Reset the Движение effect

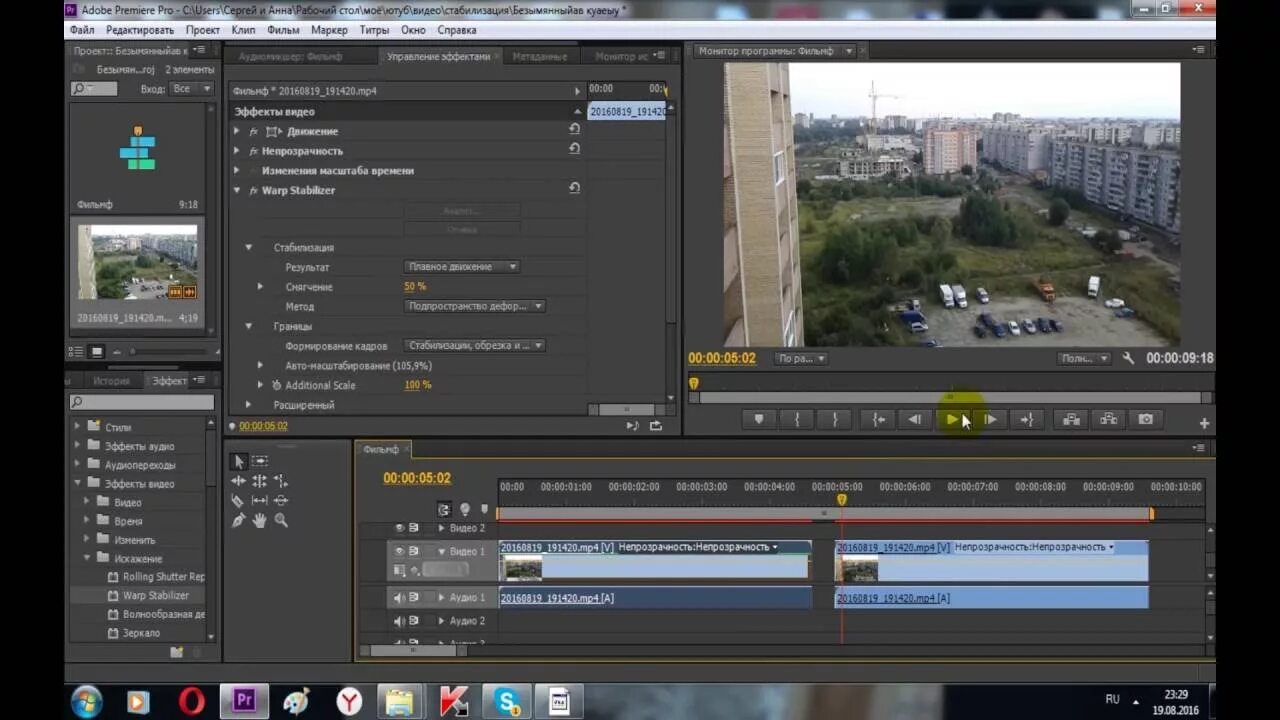pos(574,130)
